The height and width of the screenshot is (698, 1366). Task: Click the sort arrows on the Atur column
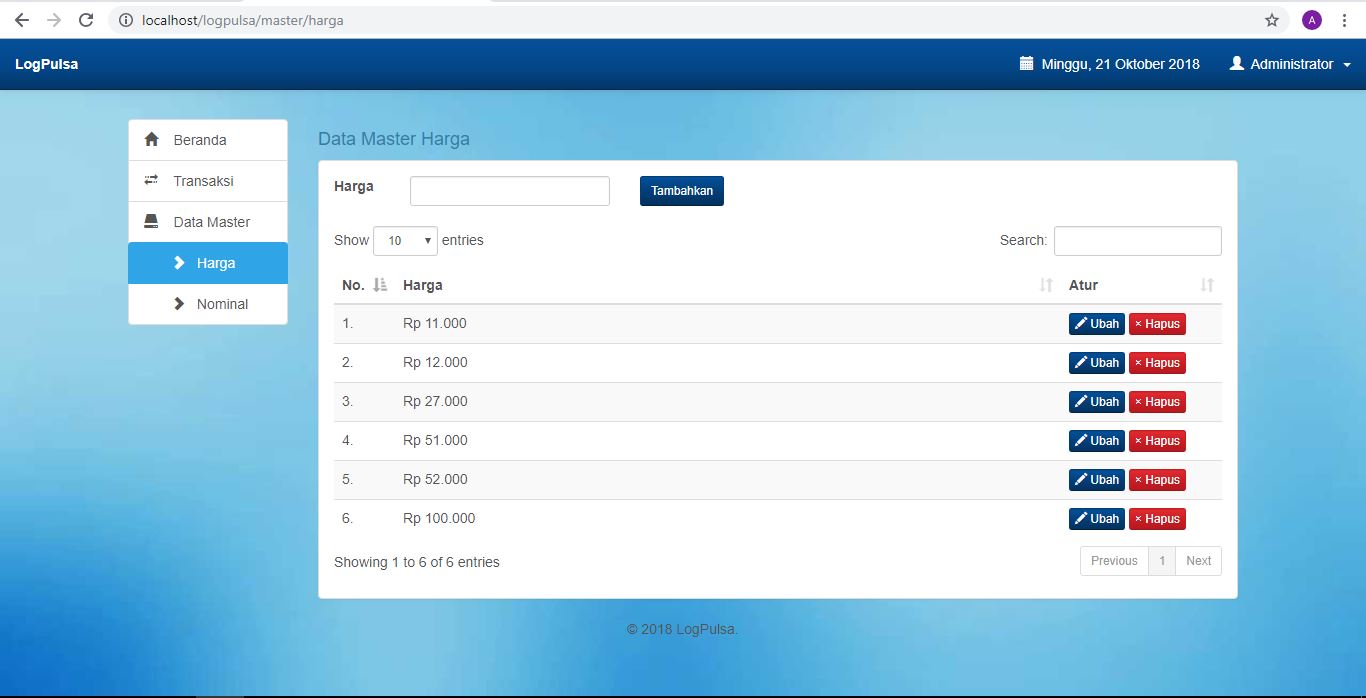click(x=1207, y=285)
